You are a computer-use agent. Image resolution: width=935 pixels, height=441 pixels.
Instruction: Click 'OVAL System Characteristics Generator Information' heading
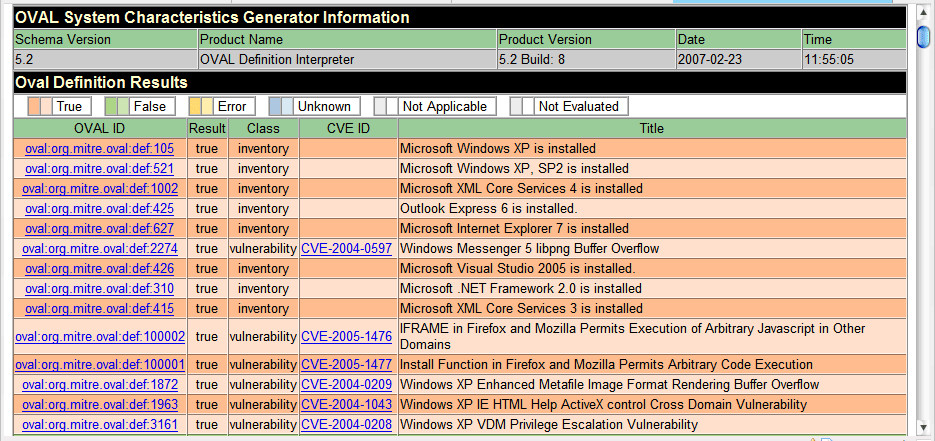(212, 17)
